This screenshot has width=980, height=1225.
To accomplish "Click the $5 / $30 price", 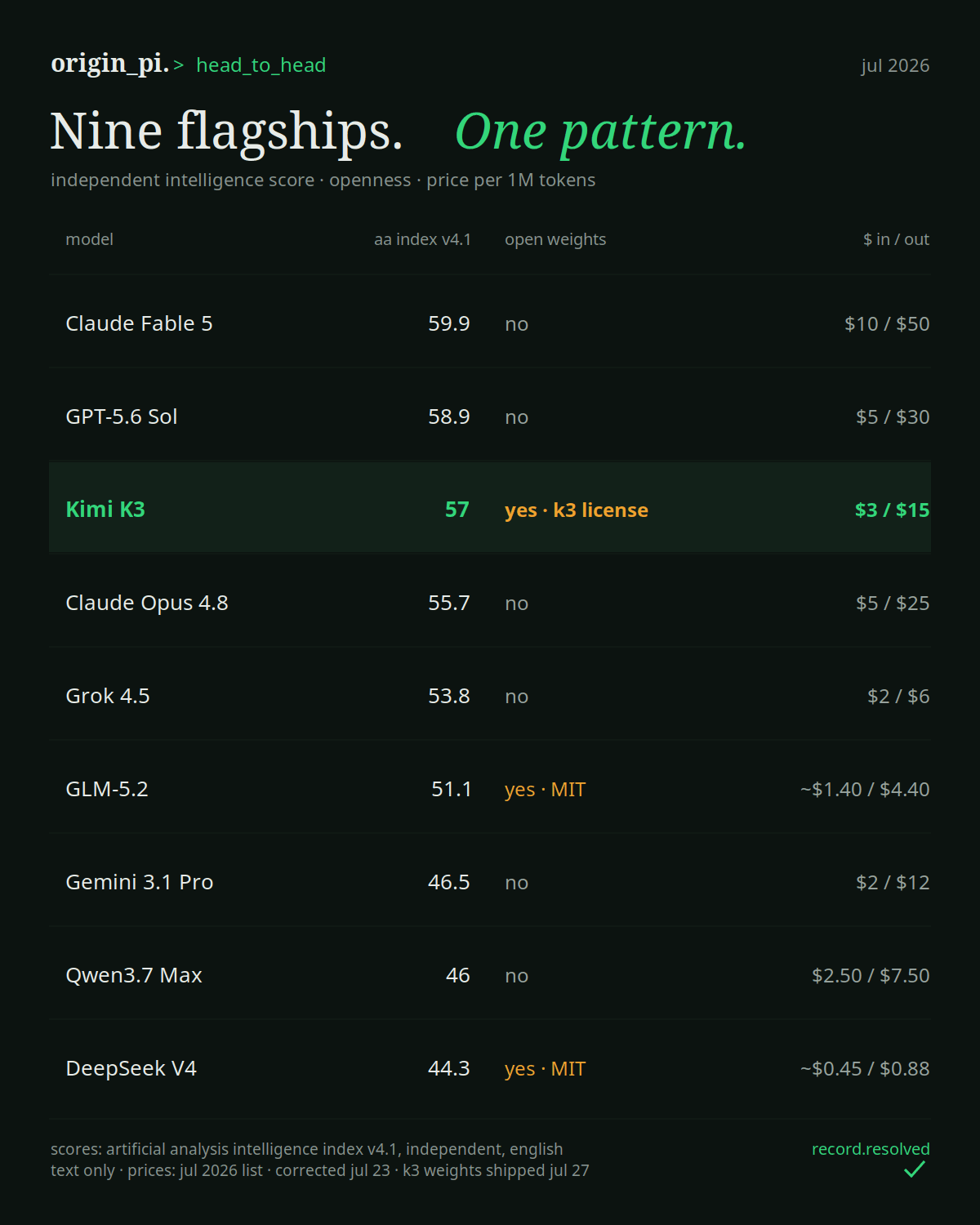I will (893, 416).
